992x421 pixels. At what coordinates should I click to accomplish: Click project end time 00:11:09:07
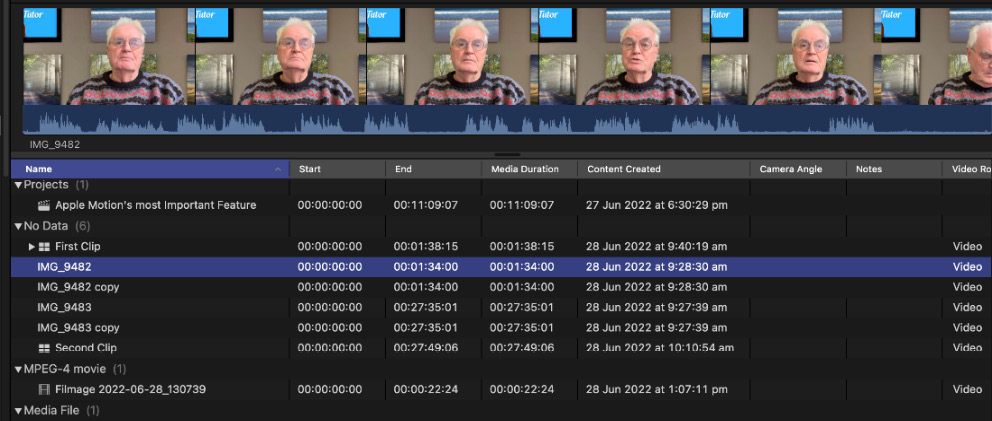pos(426,205)
